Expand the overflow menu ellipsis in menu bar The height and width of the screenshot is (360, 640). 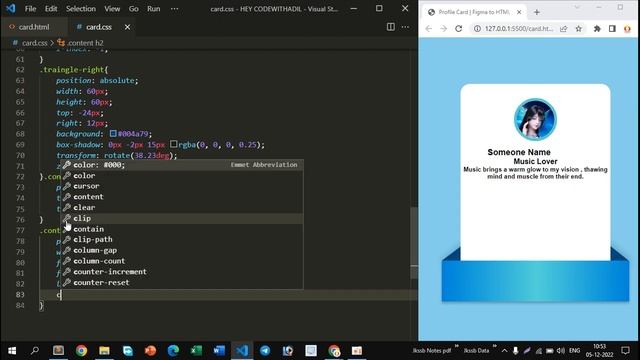(x=174, y=9)
